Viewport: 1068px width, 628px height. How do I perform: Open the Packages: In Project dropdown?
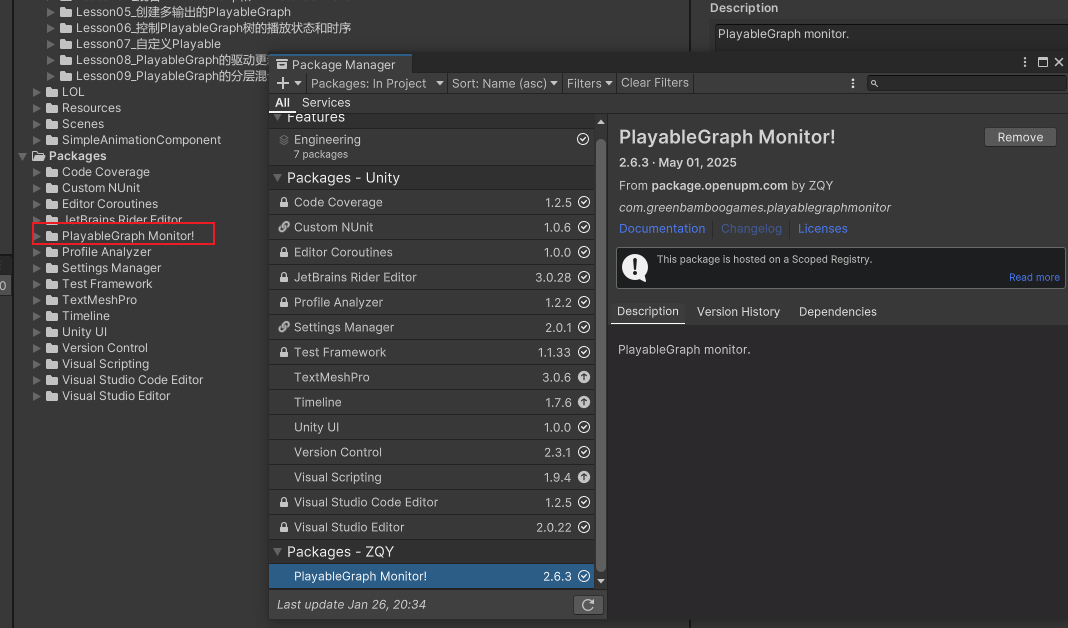377,83
